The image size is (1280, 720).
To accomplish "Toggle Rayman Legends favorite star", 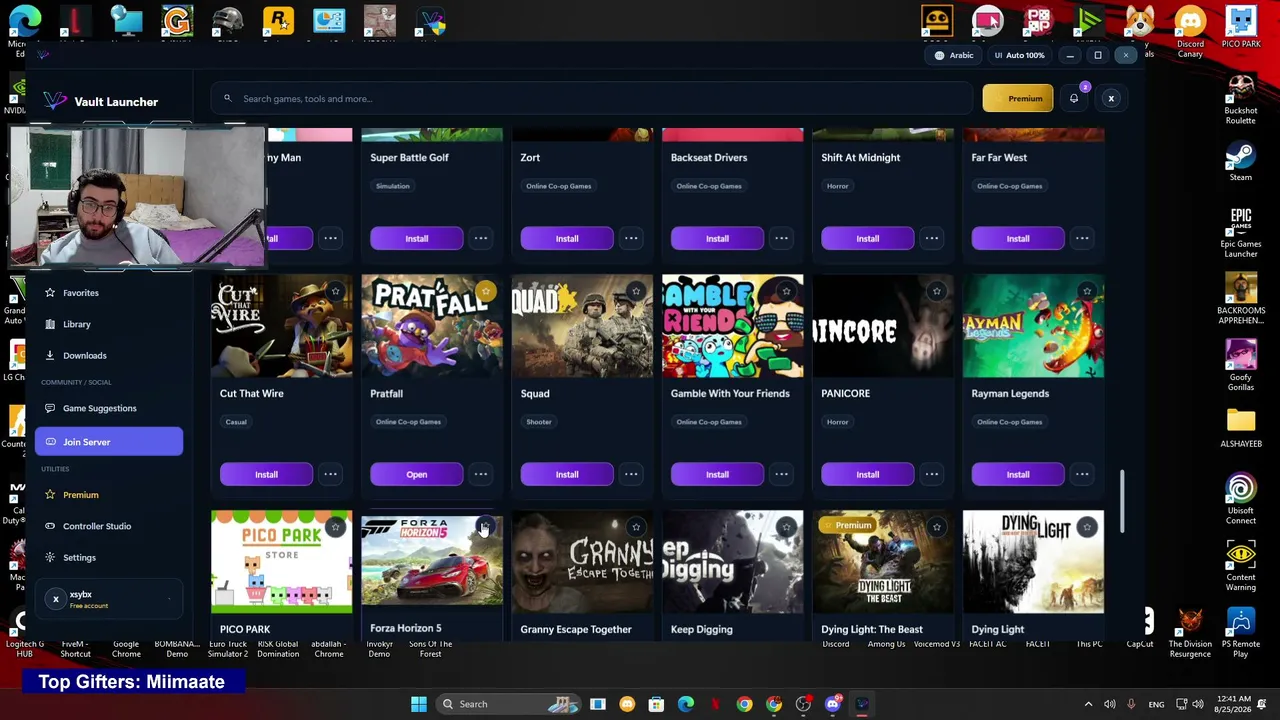I will coord(1087,291).
